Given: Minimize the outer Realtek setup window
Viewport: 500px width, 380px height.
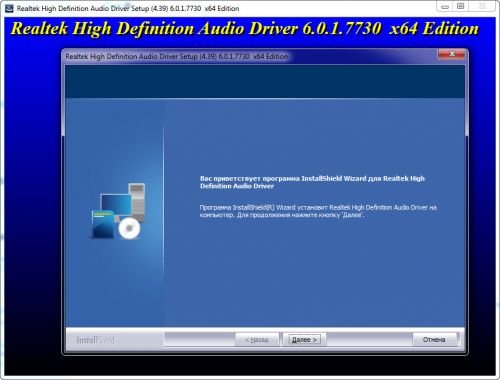Looking at the screenshot, I should [445, 7].
